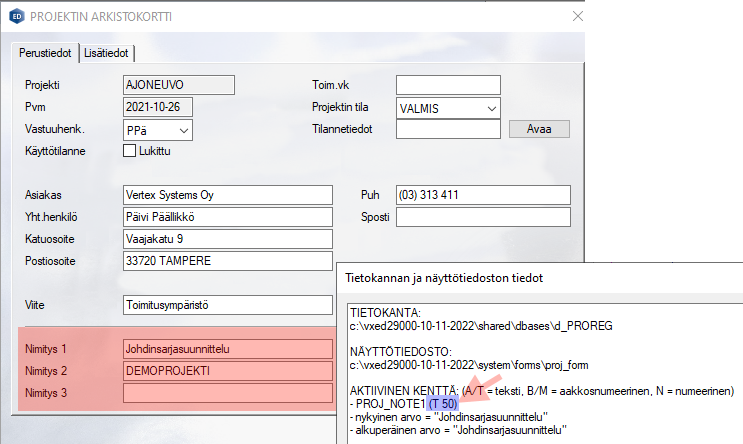Click the Nimitys 1 field
This screenshot has width=743, height=444.
point(226,349)
